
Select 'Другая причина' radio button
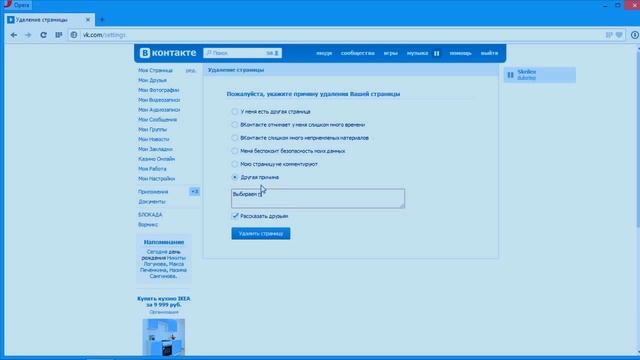[x=235, y=177]
